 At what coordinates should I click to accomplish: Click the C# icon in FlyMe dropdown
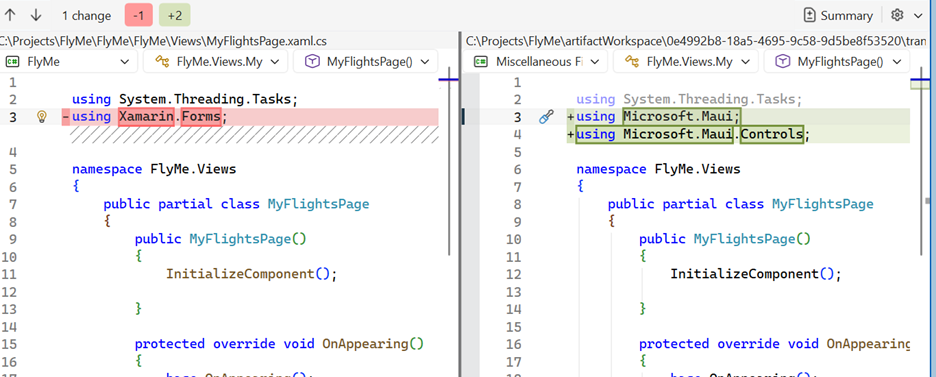pyautogui.click(x=13, y=61)
